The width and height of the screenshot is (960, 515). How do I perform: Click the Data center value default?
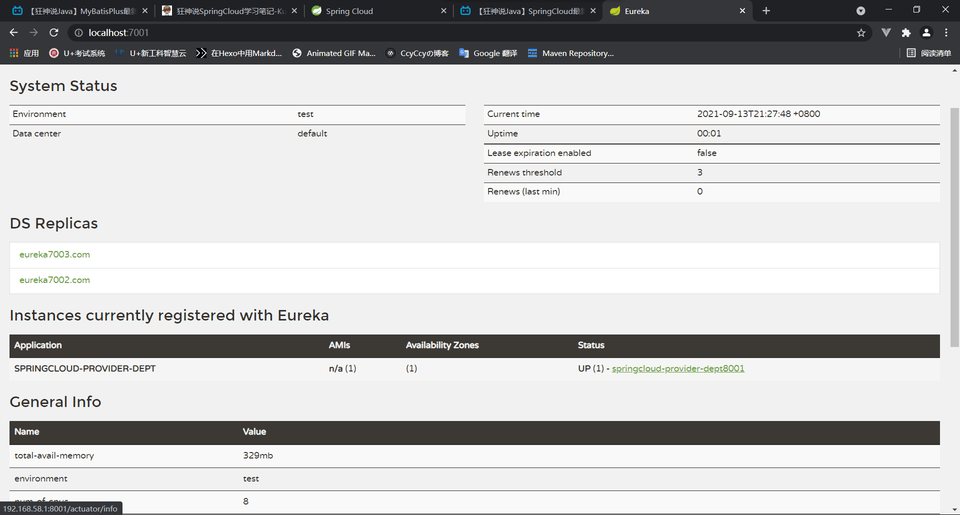(x=312, y=133)
